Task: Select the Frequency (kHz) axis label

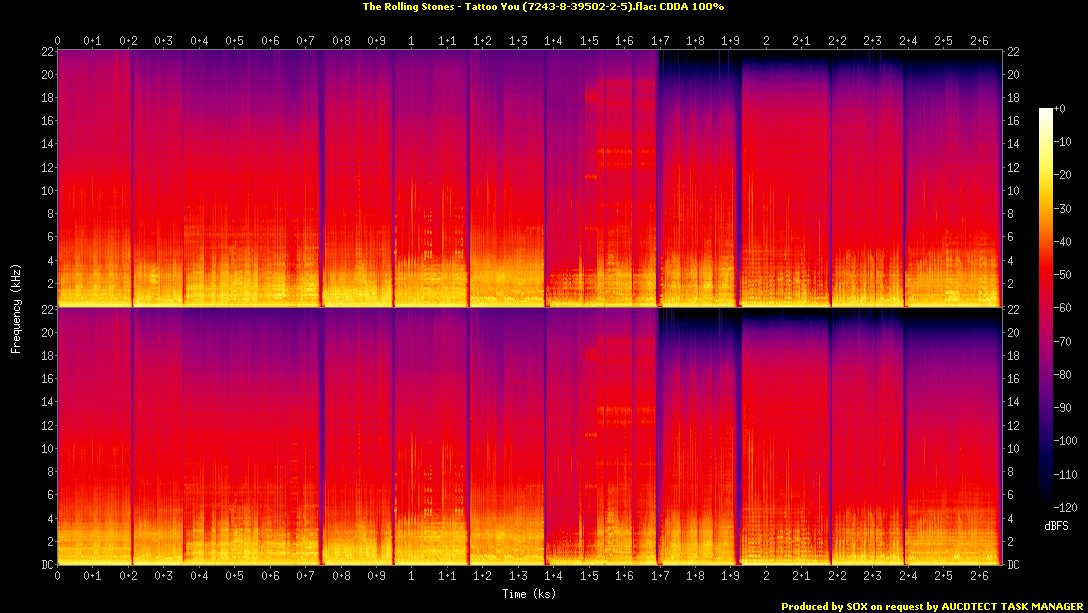Action: coord(16,307)
